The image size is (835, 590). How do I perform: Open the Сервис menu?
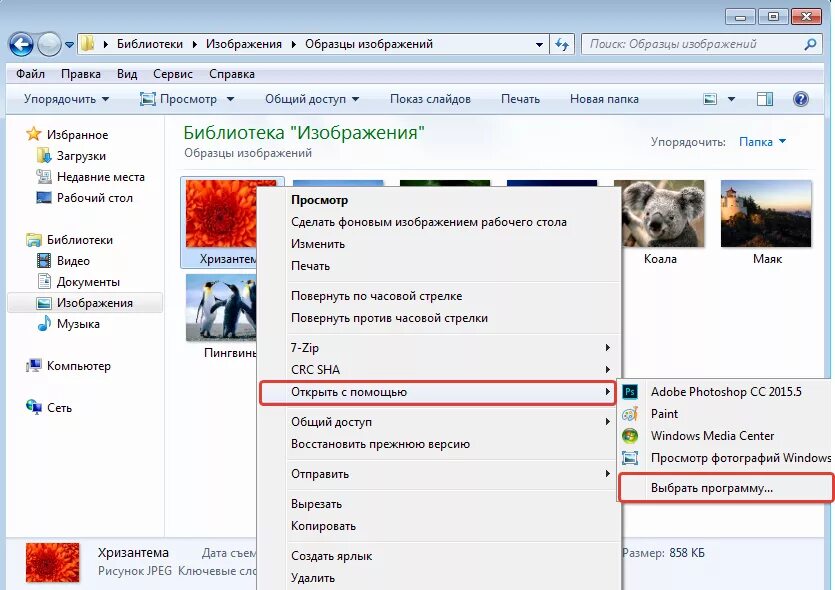click(173, 74)
